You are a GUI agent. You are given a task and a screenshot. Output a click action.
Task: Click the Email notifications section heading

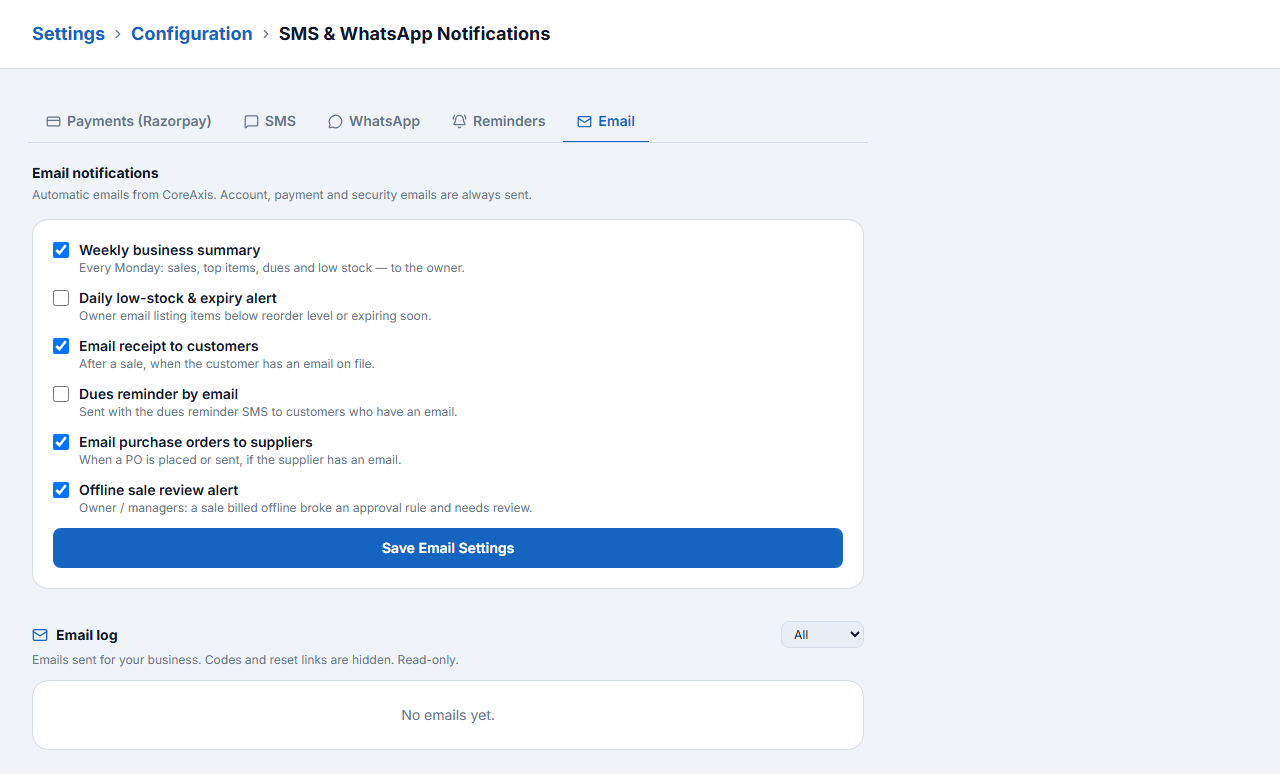click(x=95, y=173)
